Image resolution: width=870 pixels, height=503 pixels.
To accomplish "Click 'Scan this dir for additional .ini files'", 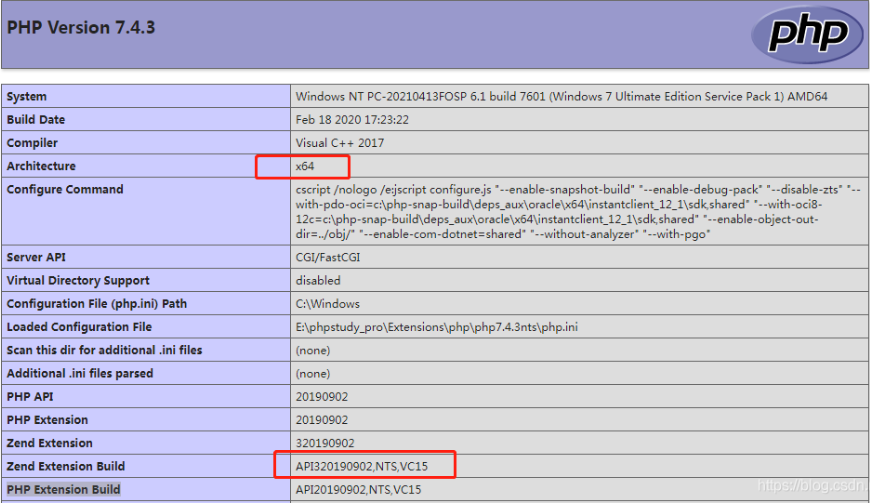I will (x=104, y=350).
